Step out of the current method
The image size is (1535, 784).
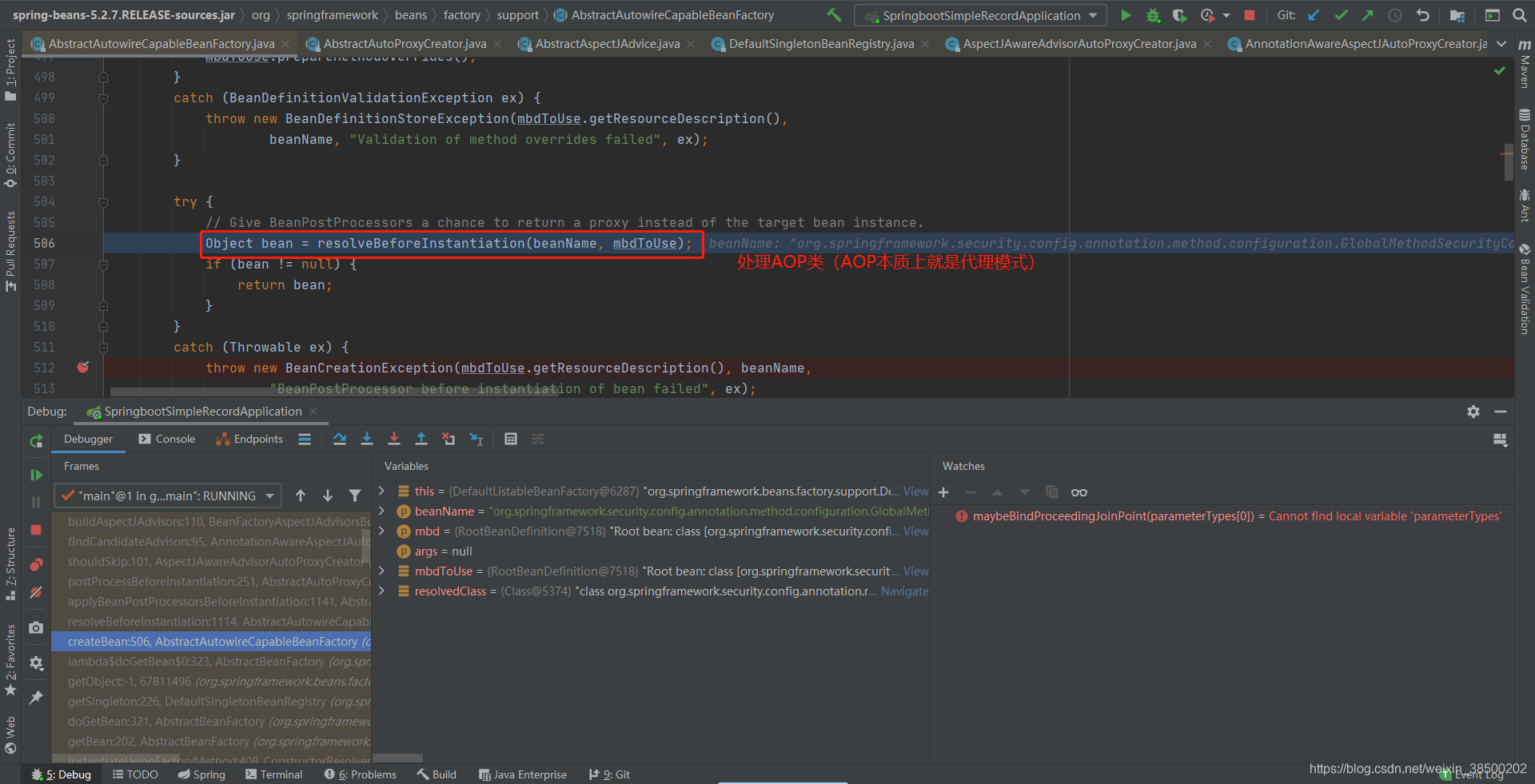point(421,439)
